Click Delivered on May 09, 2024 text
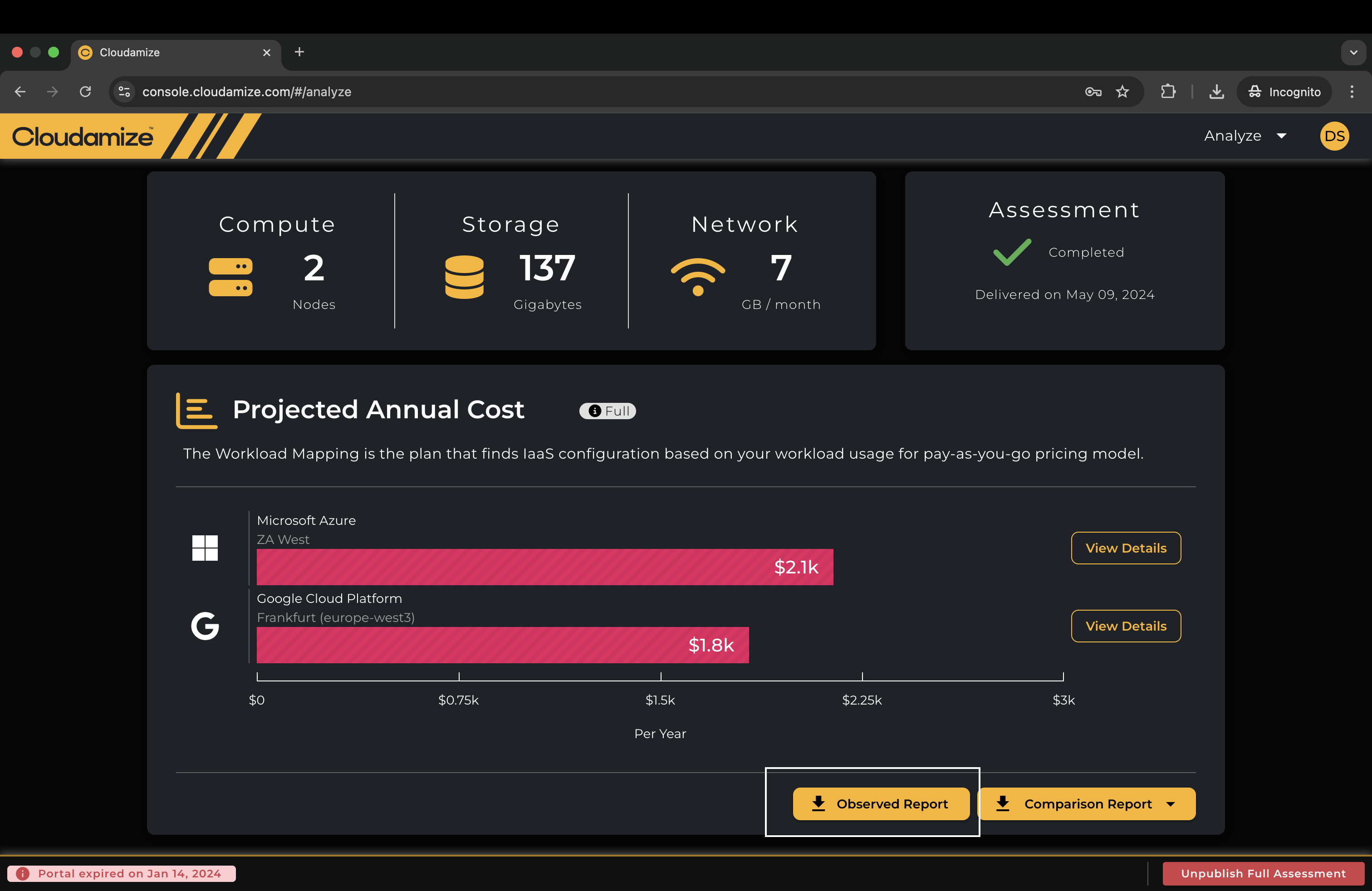The image size is (1372, 891). click(x=1065, y=294)
